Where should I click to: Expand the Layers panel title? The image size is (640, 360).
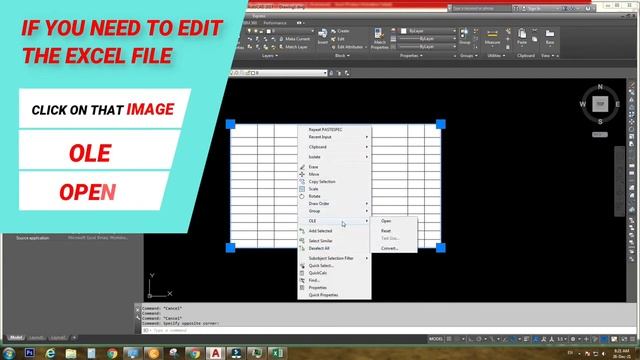click(x=270, y=56)
